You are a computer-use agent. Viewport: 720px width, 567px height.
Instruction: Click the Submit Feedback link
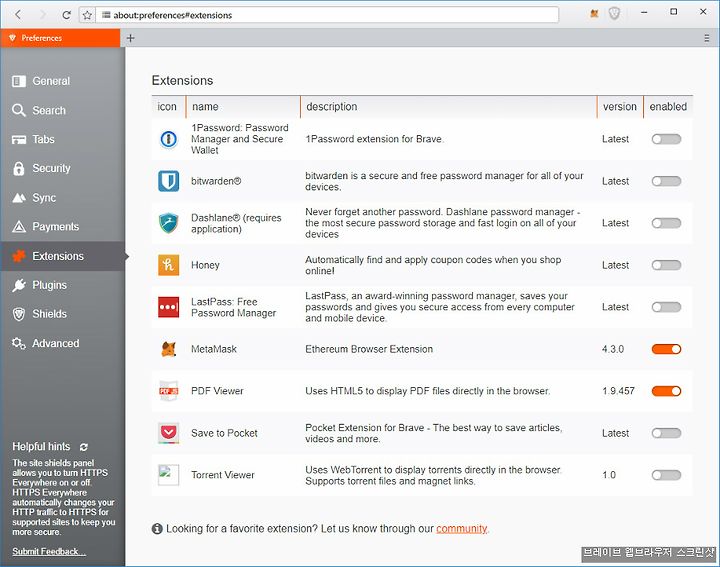[49, 551]
